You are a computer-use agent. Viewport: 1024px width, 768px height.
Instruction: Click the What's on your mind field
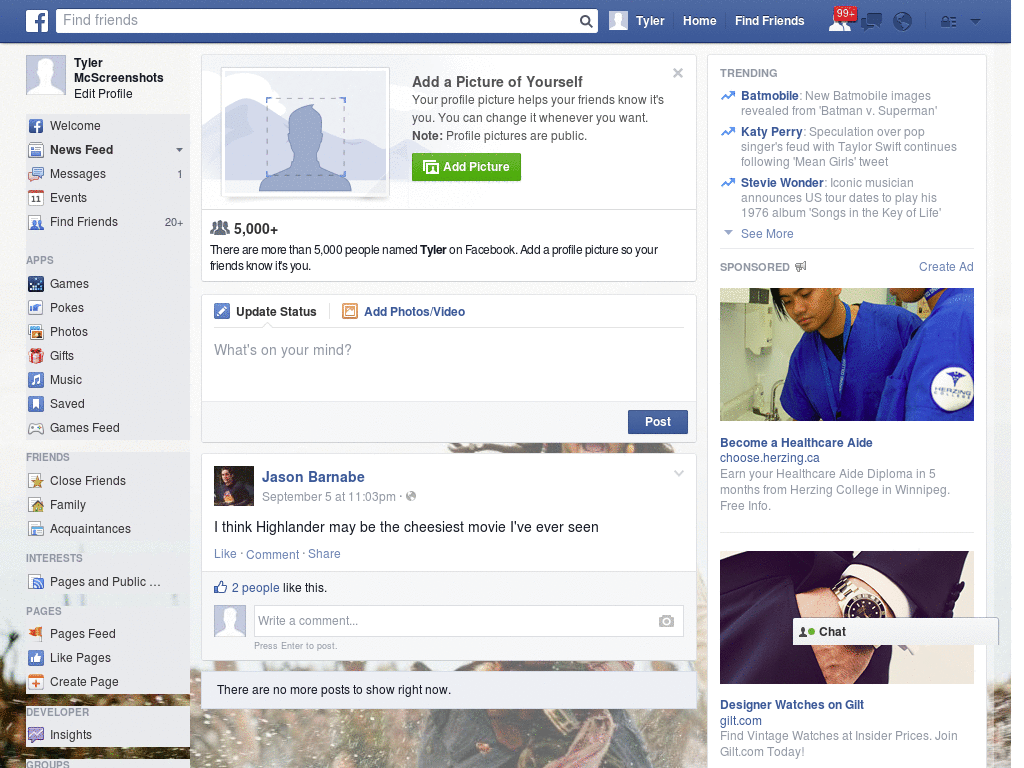449,362
